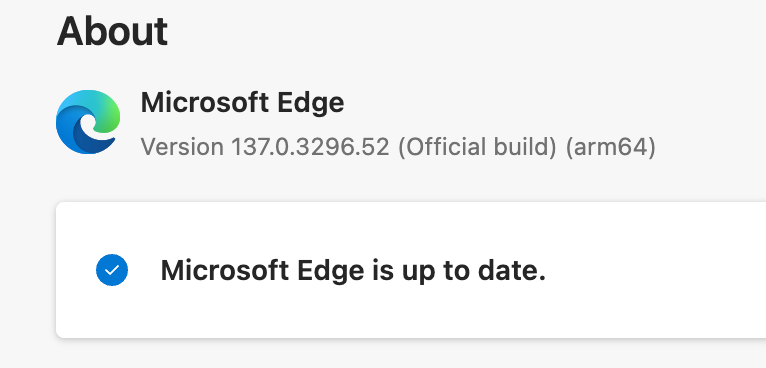Image resolution: width=766 pixels, height=368 pixels.
Task: Click the white tick inside the blue circle
Action: (x=112, y=270)
